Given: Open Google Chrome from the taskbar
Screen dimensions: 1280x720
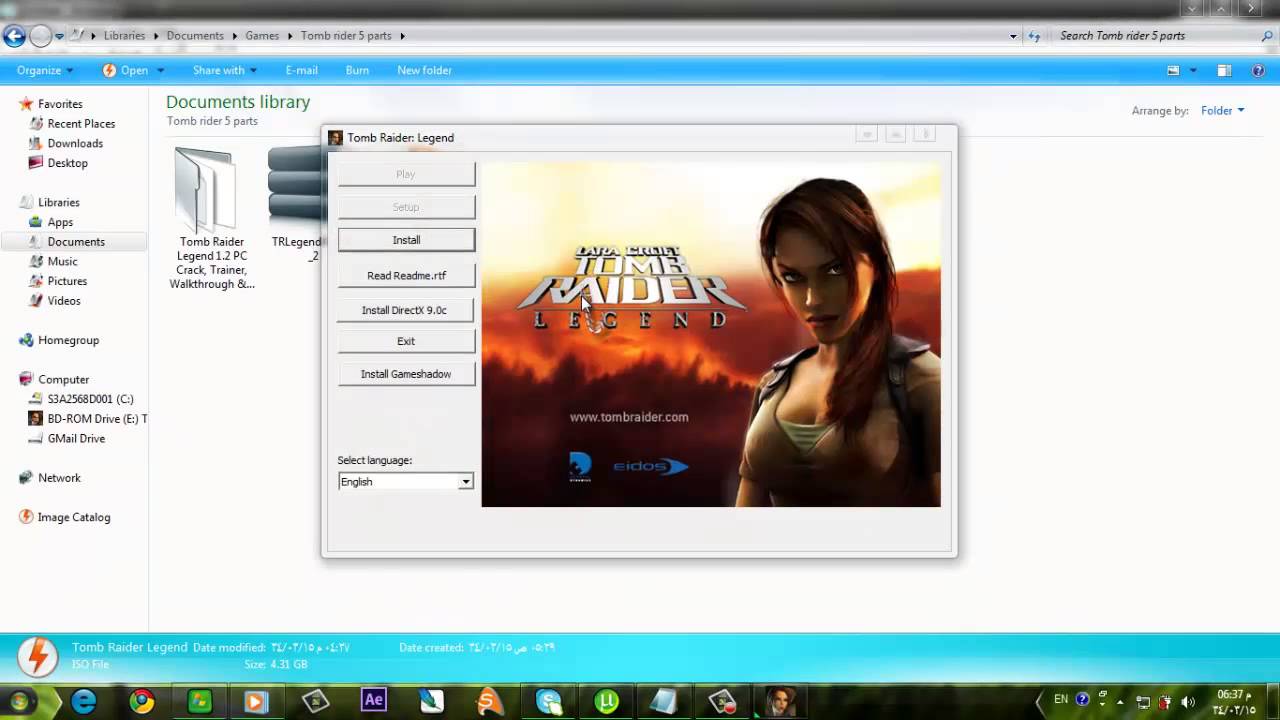Looking at the screenshot, I should click(142, 702).
